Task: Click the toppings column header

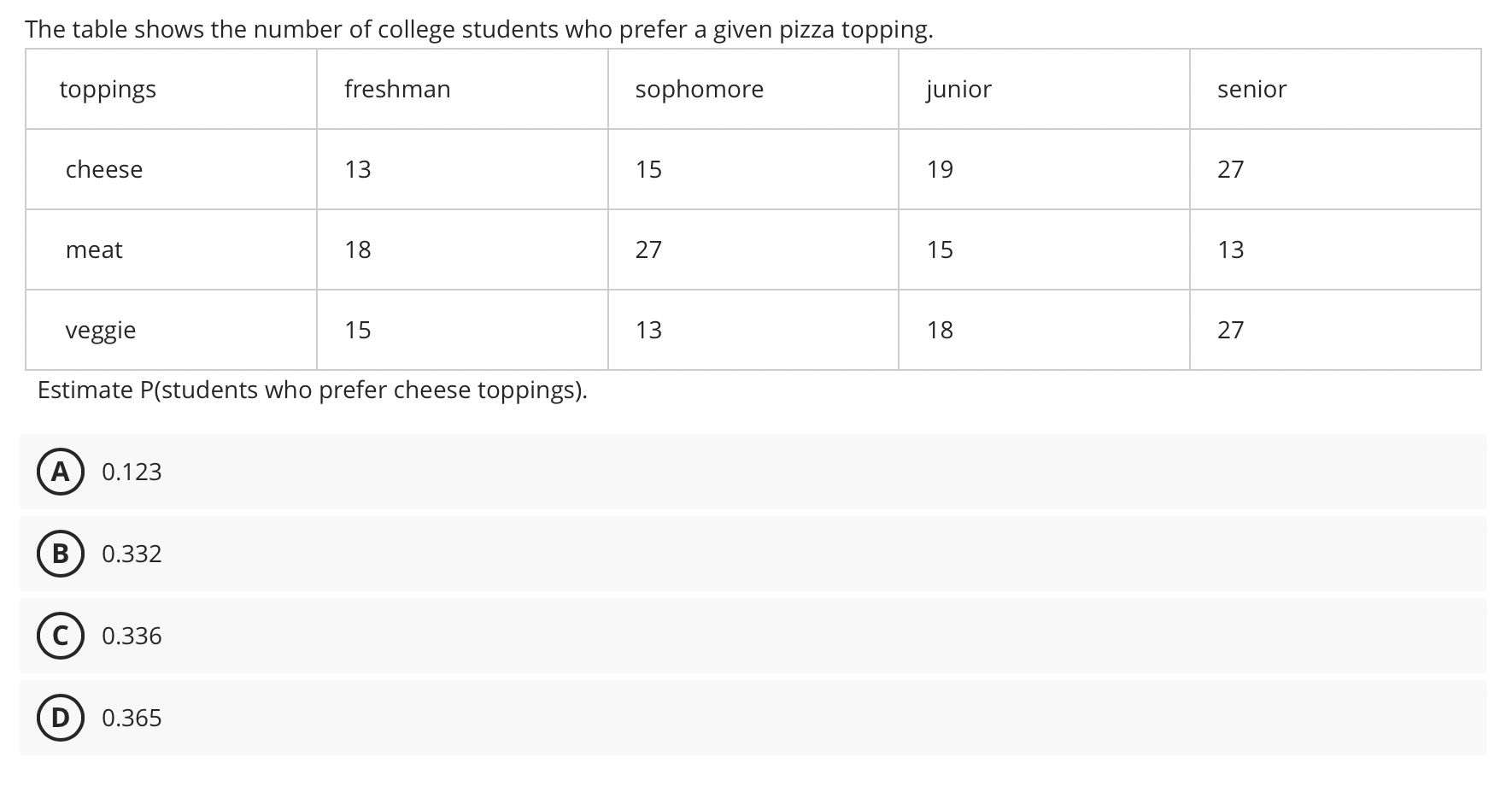Action: (x=108, y=89)
